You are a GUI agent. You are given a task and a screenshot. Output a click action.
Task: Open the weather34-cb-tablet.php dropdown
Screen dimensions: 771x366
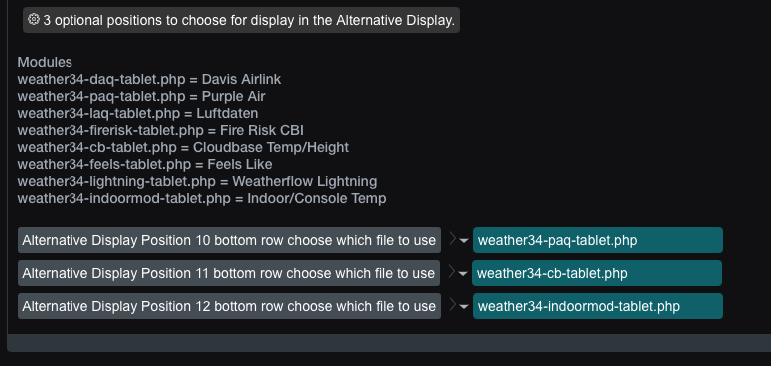coord(596,273)
